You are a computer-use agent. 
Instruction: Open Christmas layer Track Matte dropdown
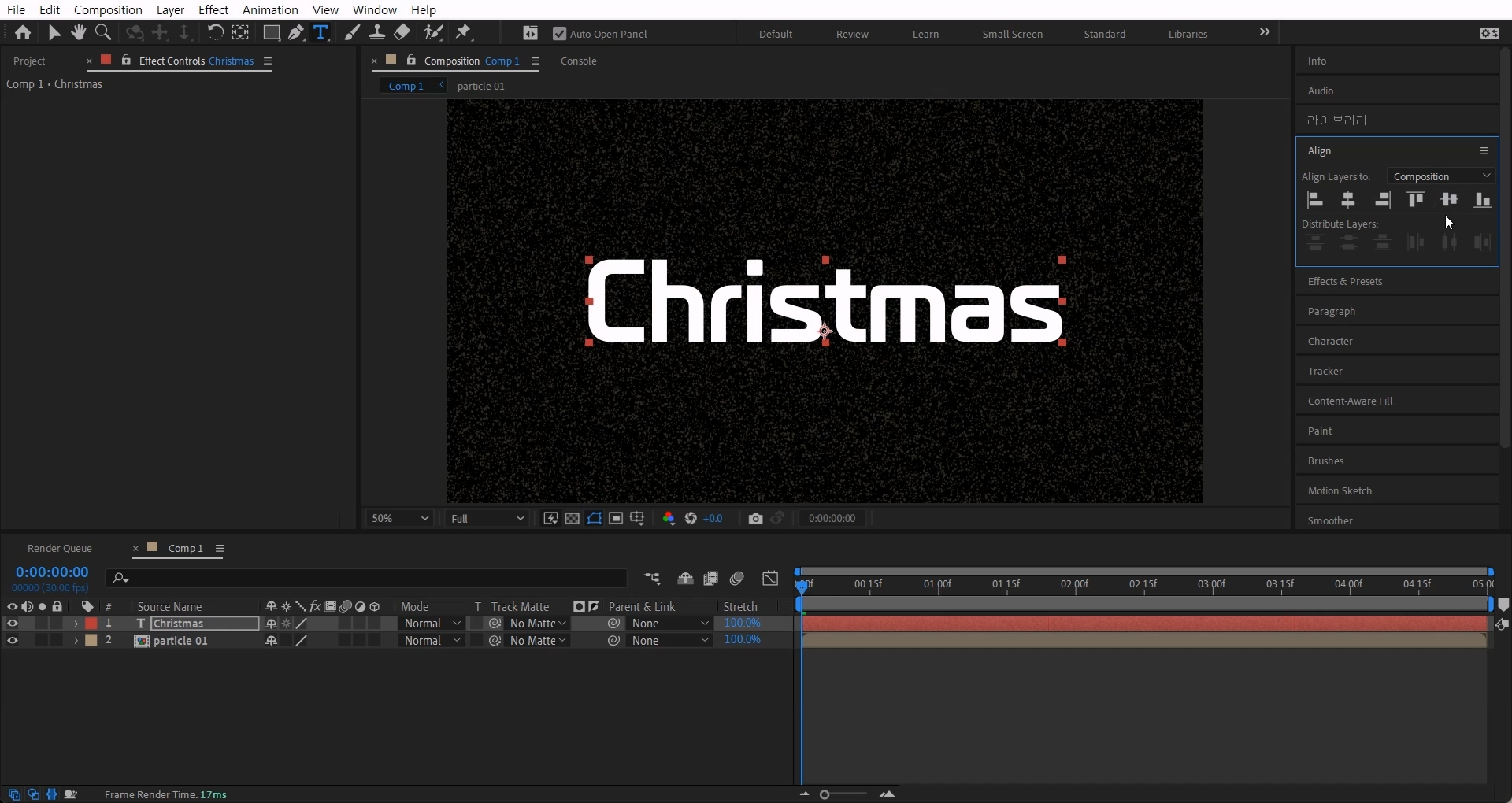click(538, 624)
